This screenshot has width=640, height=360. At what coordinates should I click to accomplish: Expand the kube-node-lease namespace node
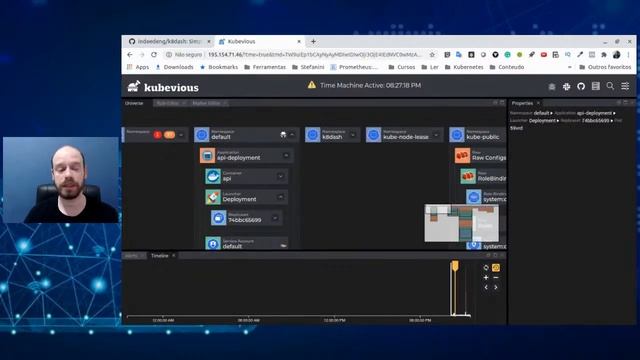coord(436,135)
